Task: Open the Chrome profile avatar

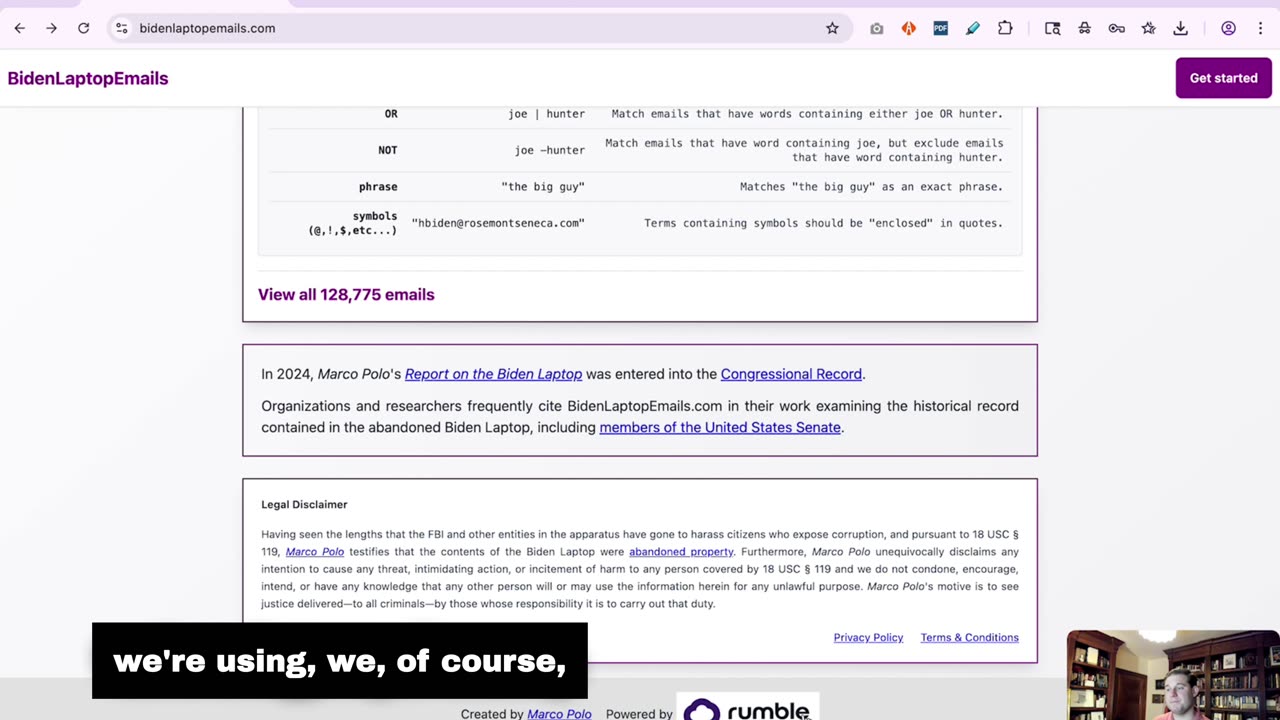Action: [1228, 29]
